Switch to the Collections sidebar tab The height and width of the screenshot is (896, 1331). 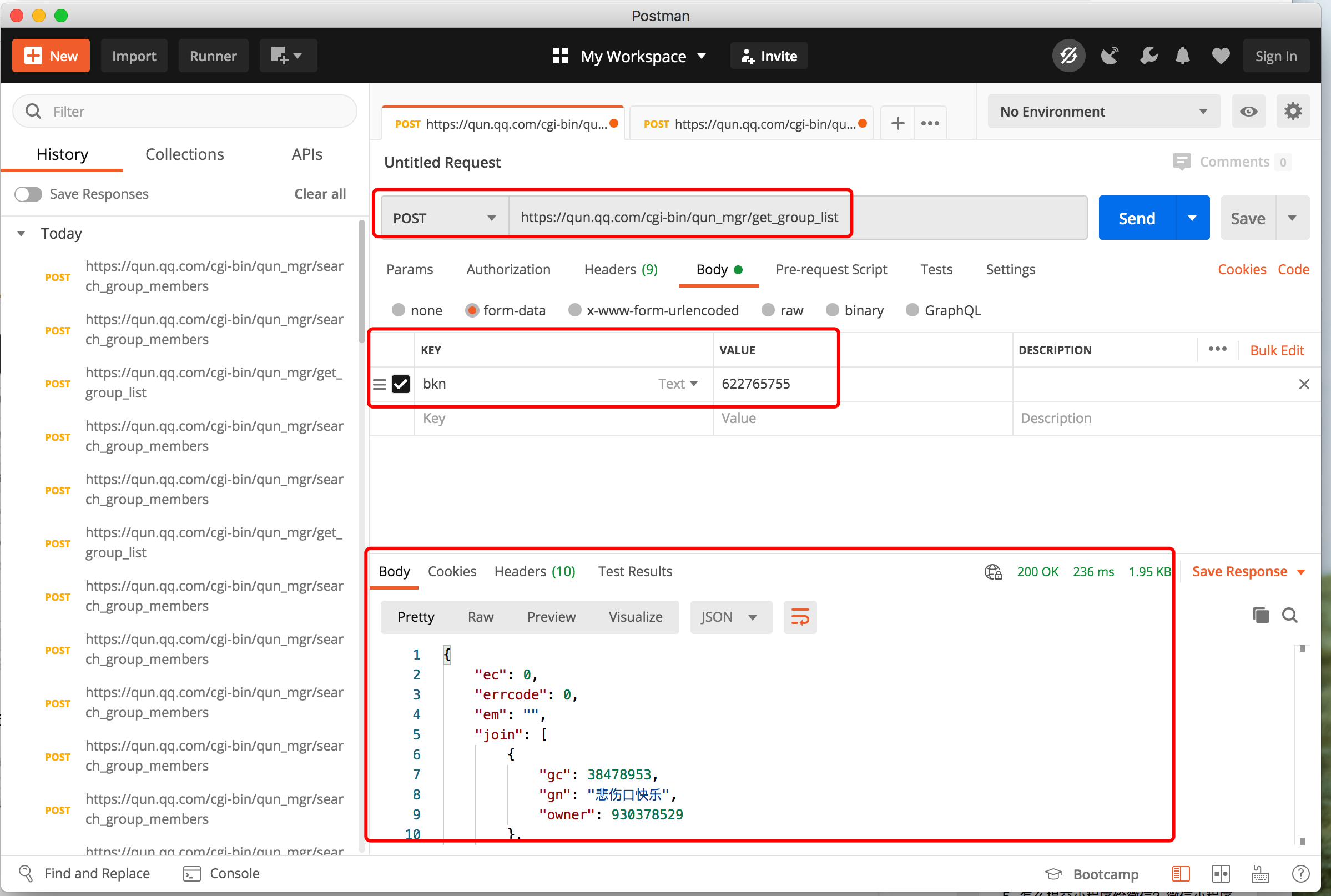tap(184, 154)
